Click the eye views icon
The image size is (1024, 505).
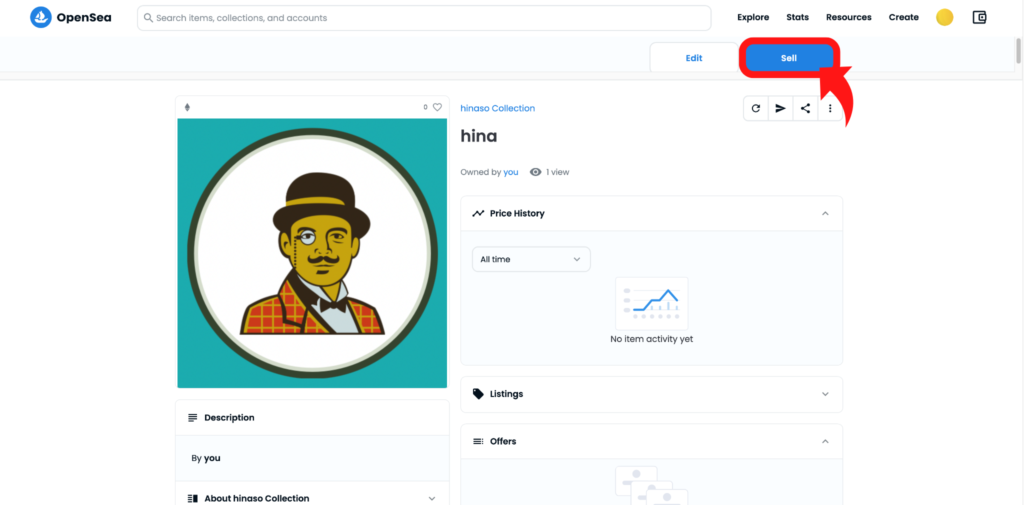(536, 172)
